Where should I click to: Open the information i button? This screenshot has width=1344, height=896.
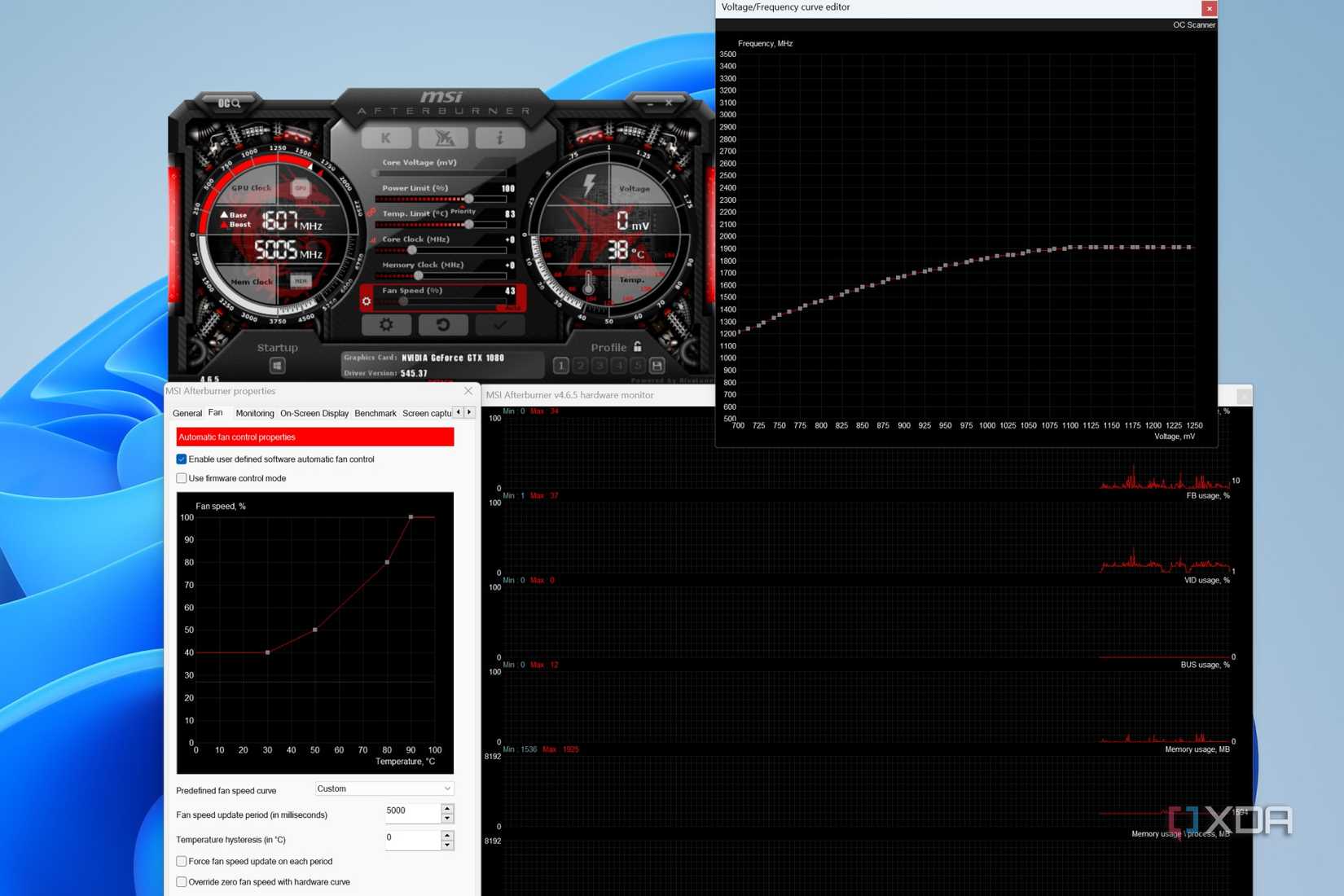click(499, 138)
